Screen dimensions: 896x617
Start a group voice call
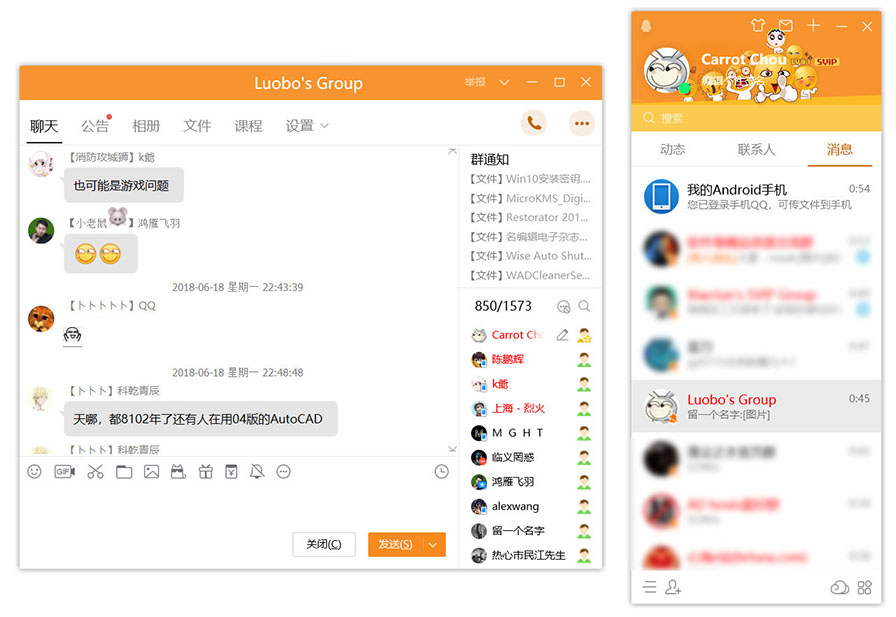click(x=534, y=123)
